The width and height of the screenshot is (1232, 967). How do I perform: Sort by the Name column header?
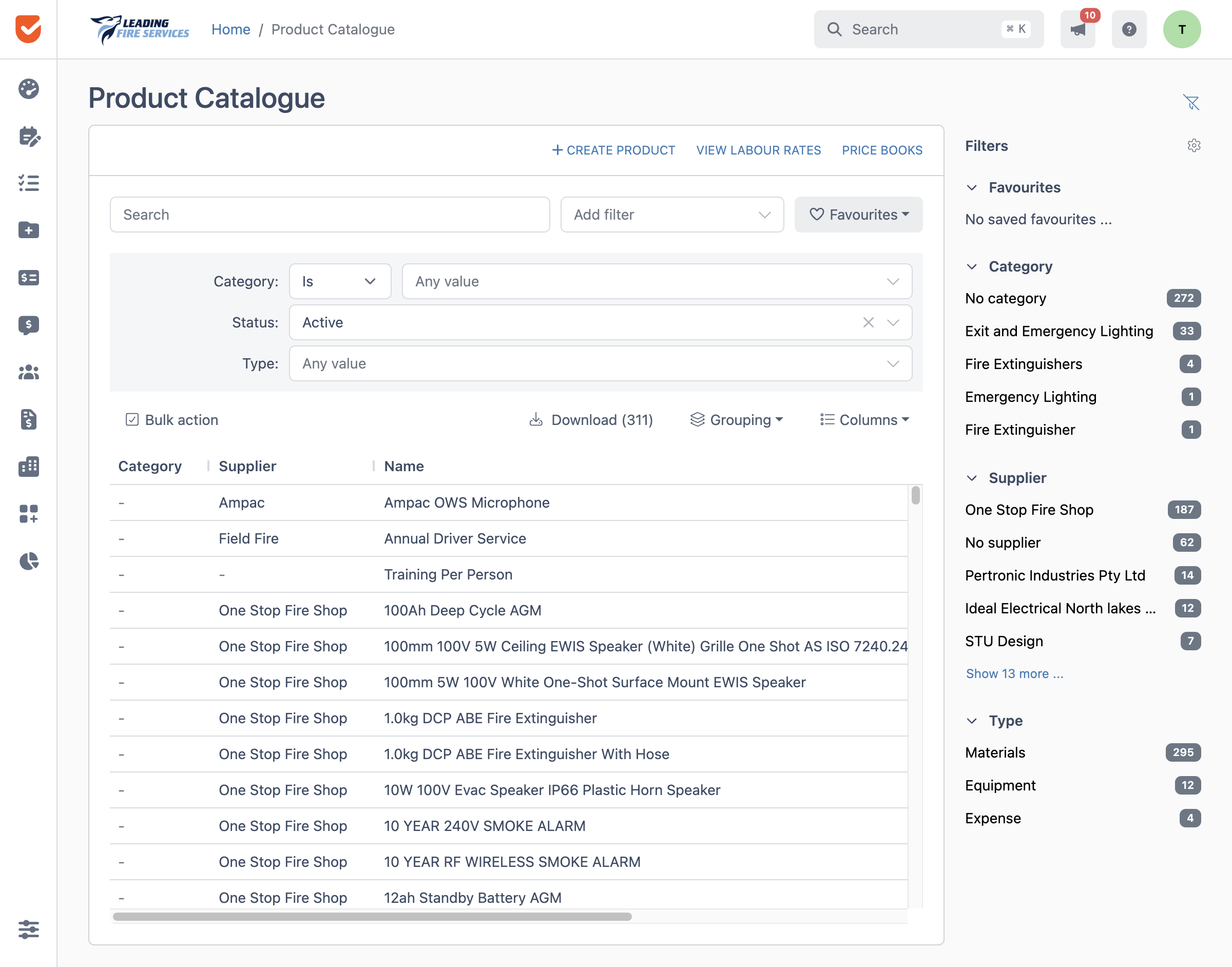click(x=403, y=466)
